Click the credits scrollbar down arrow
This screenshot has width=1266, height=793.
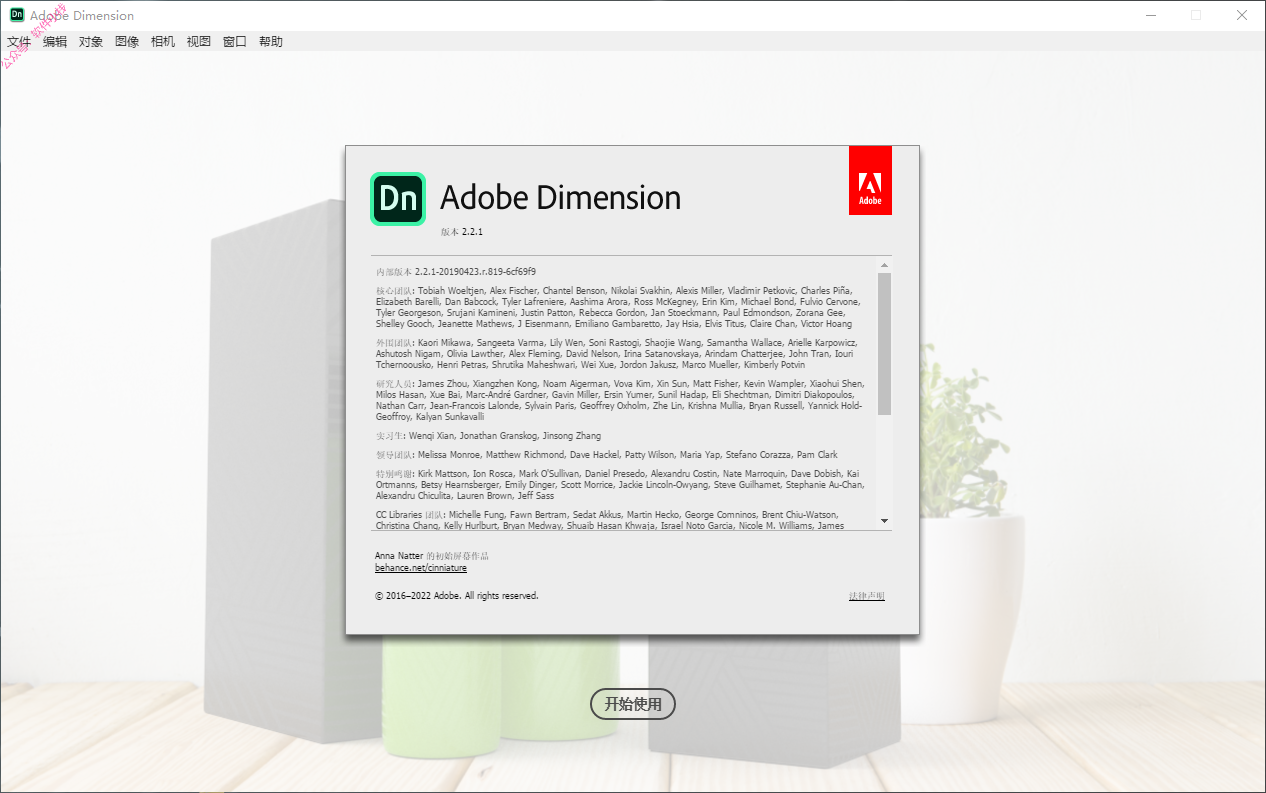click(x=884, y=521)
